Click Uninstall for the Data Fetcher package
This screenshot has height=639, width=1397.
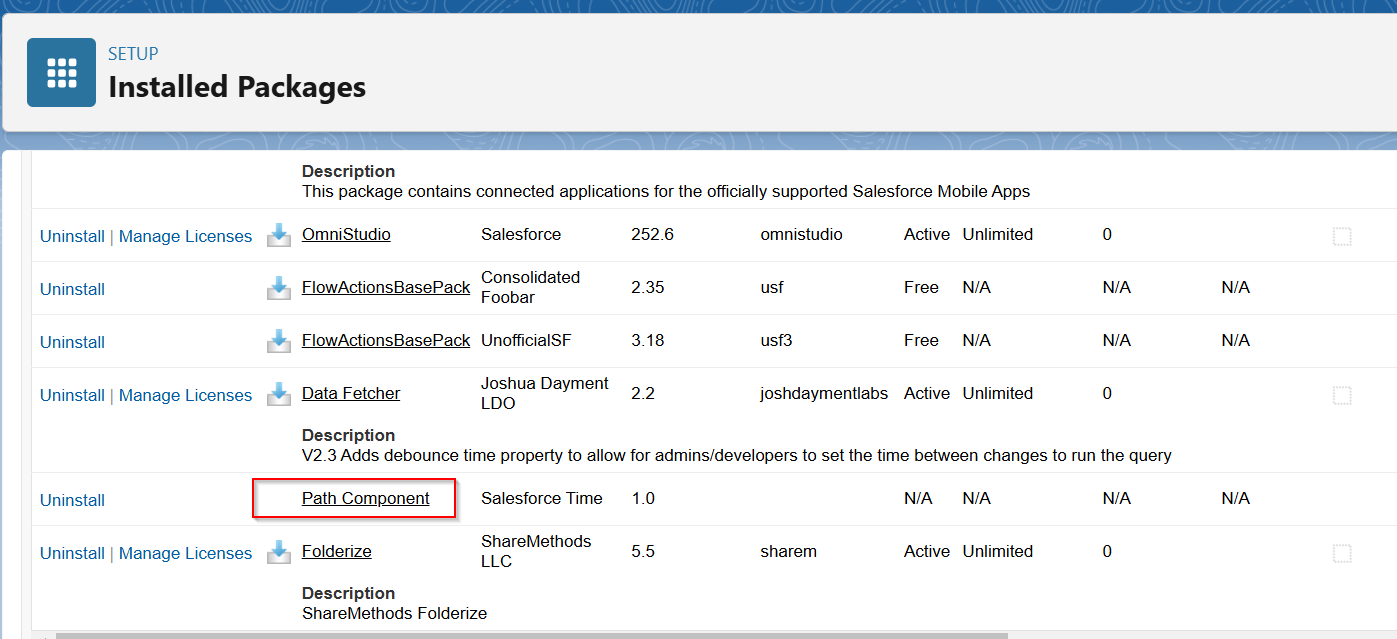[x=72, y=394]
